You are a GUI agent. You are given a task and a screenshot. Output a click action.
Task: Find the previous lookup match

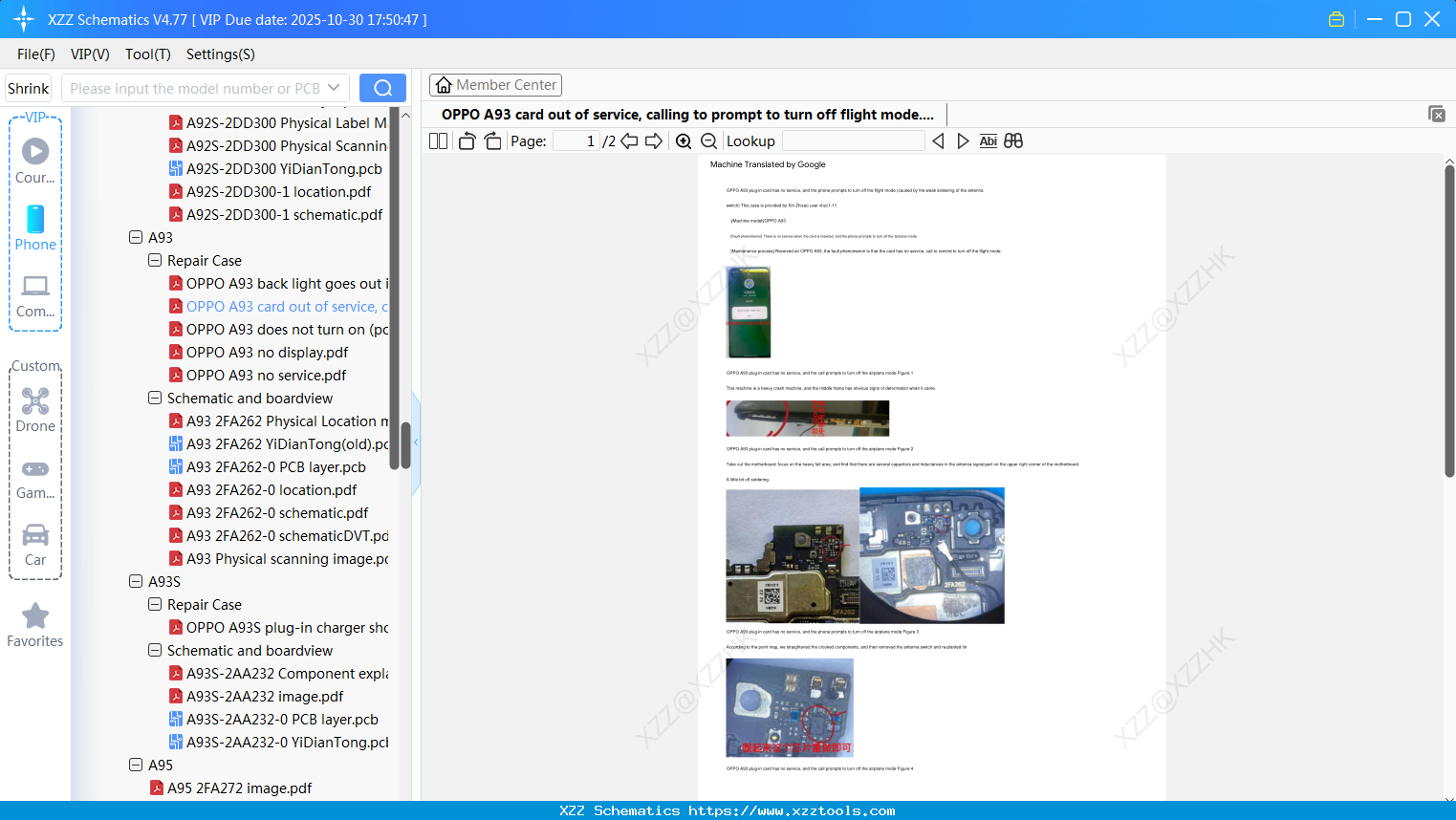pyautogui.click(x=938, y=140)
